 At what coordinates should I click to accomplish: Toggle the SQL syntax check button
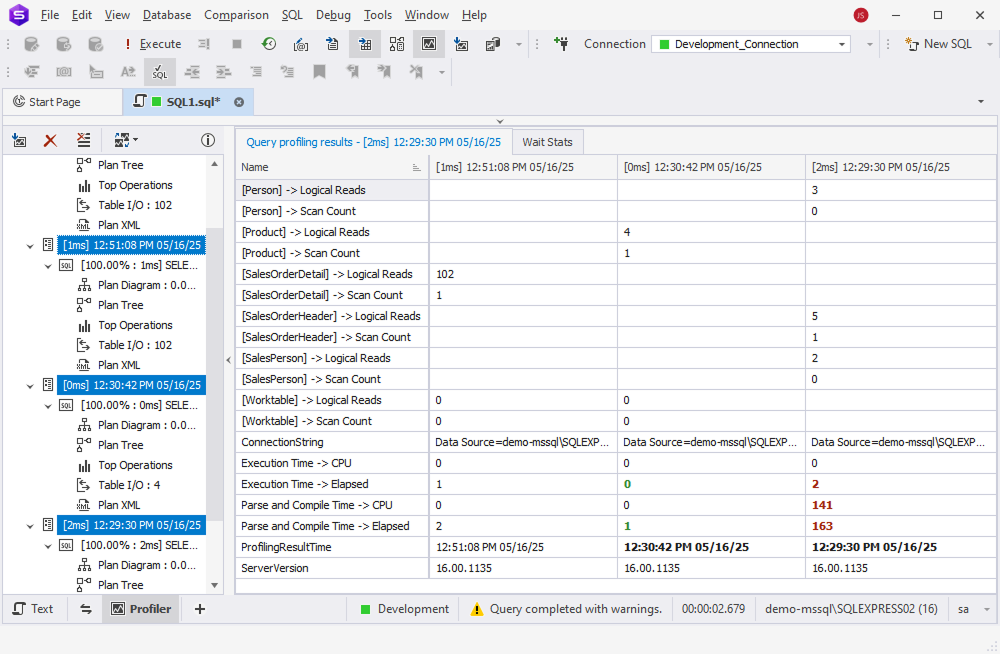pyautogui.click(x=160, y=71)
